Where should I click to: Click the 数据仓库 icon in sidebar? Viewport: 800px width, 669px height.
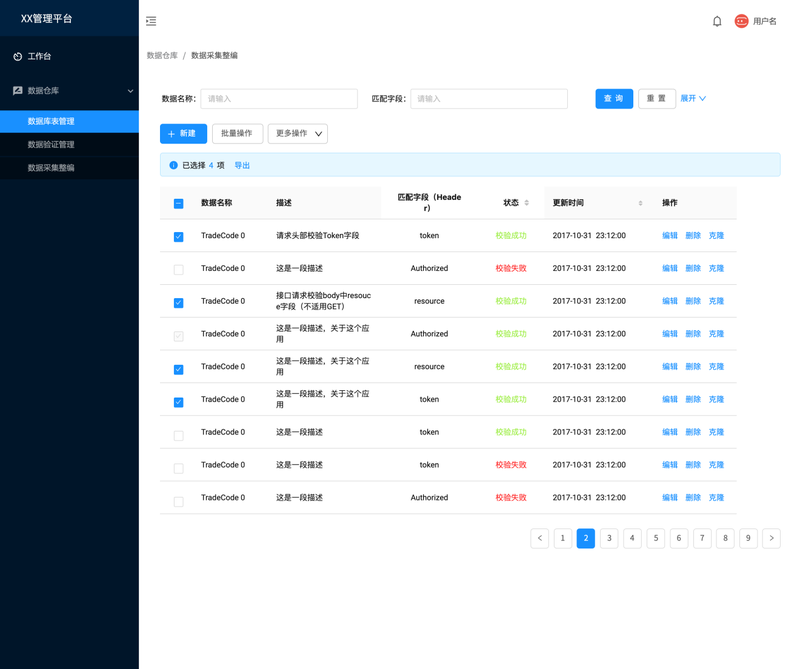[17, 91]
